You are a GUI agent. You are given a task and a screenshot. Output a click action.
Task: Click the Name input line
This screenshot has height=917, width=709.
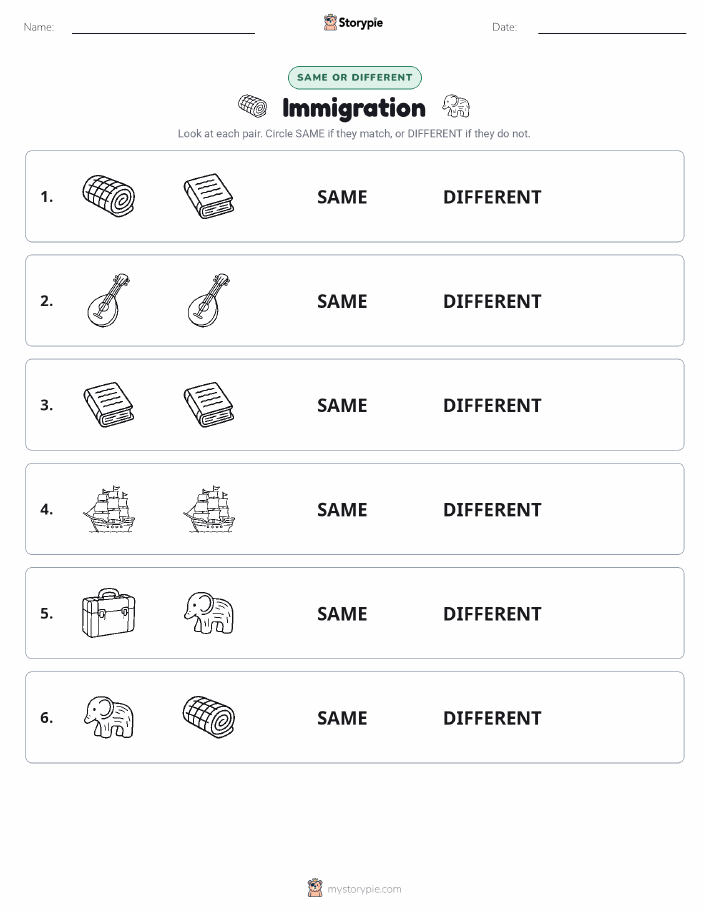coord(163,27)
